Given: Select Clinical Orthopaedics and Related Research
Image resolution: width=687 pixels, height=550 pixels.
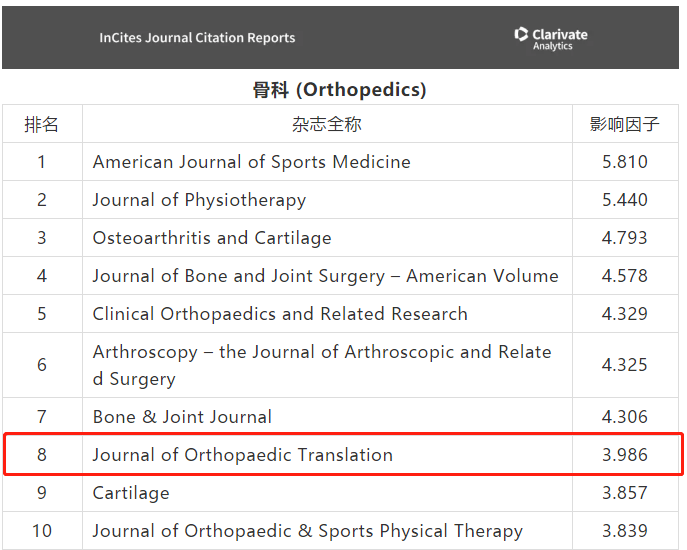Looking at the screenshot, I should pyautogui.click(x=280, y=314).
